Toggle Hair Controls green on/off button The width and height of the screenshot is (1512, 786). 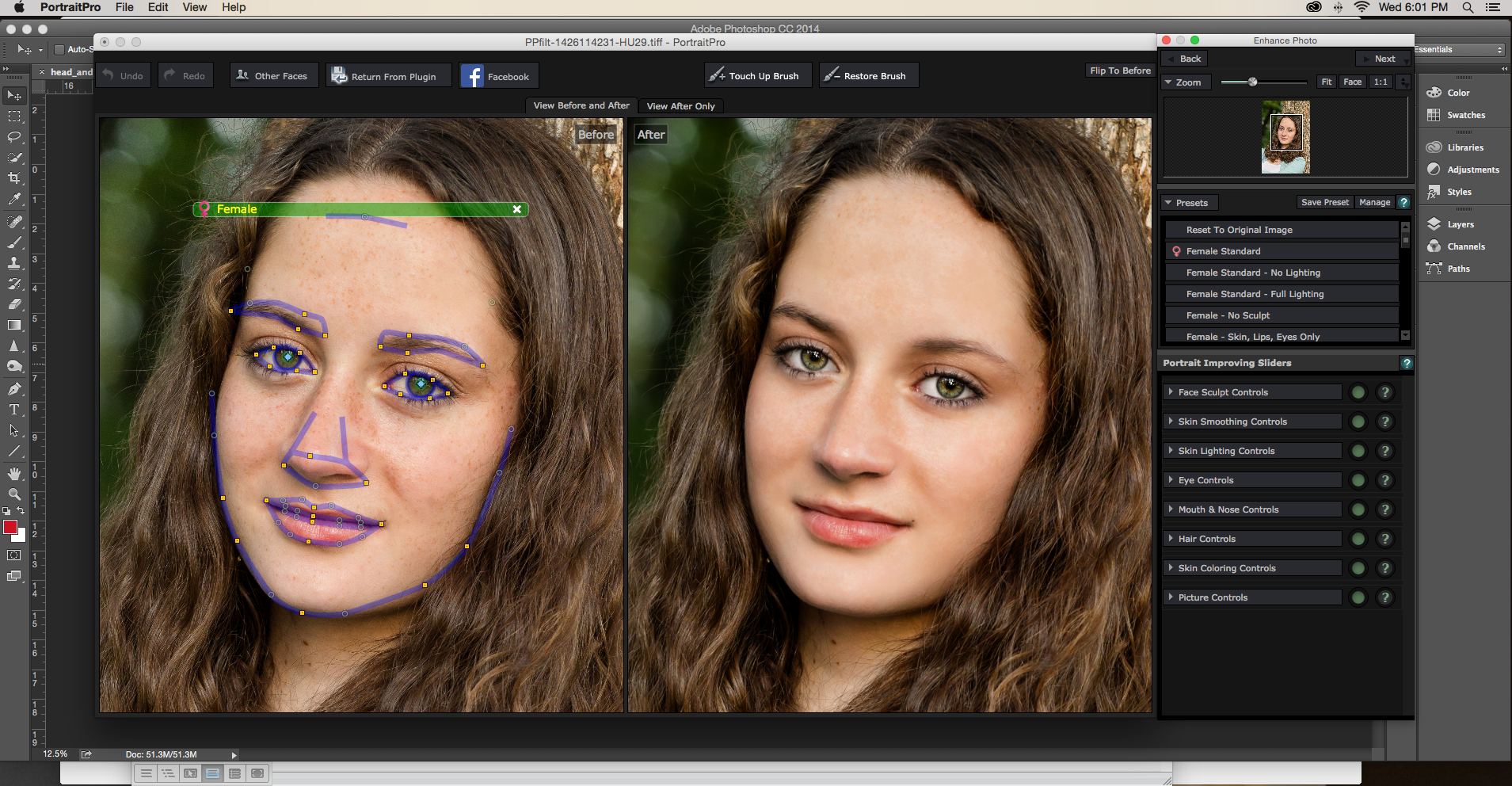1358,539
